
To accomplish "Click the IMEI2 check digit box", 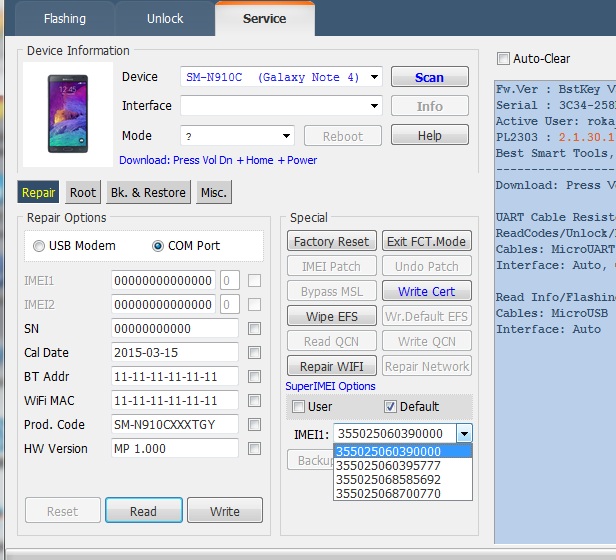I will pos(230,305).
